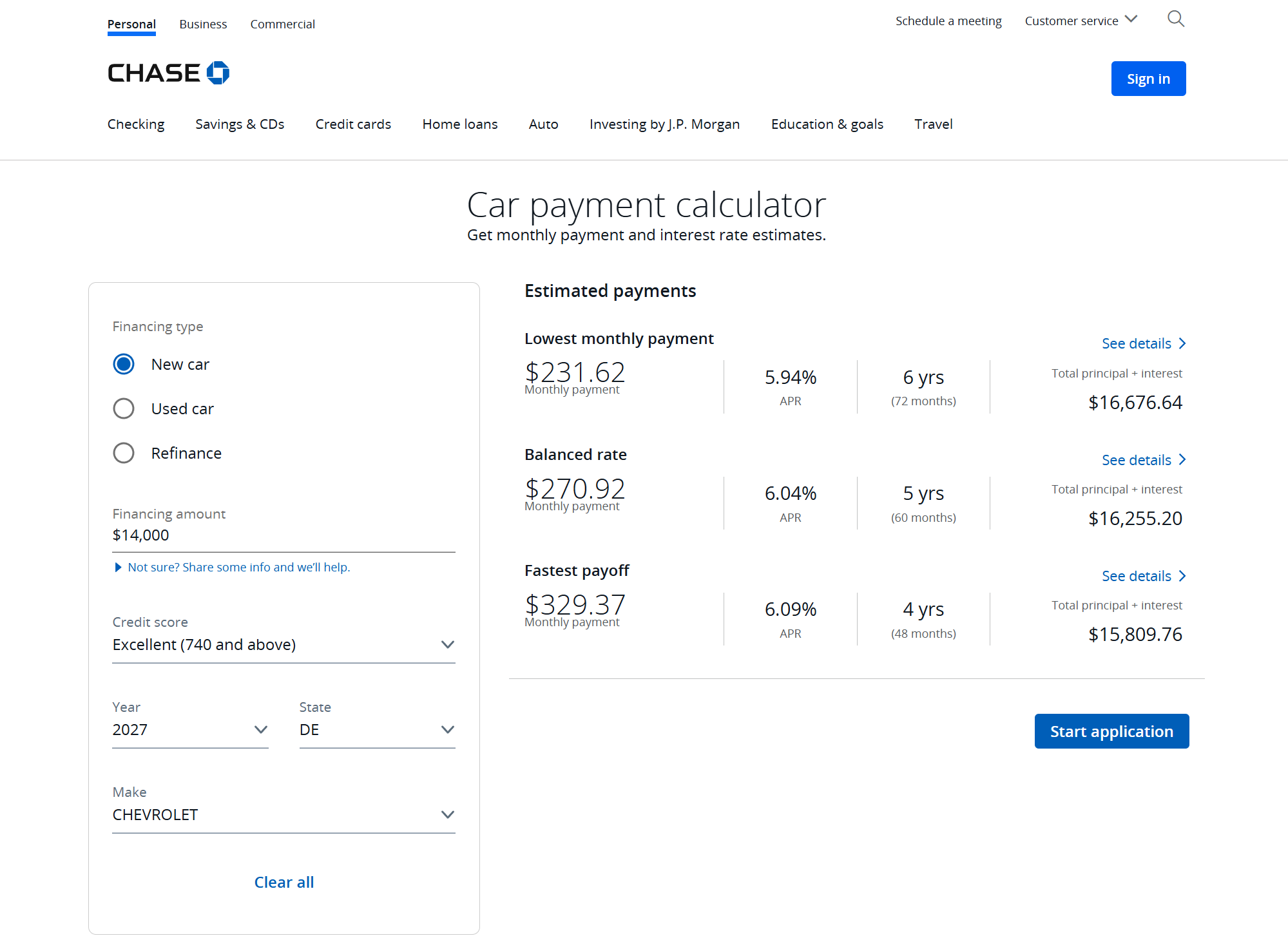Open the Make dropdown showing CHEVROLET
Screen dimensions: 1288x947
coord(284,815)
